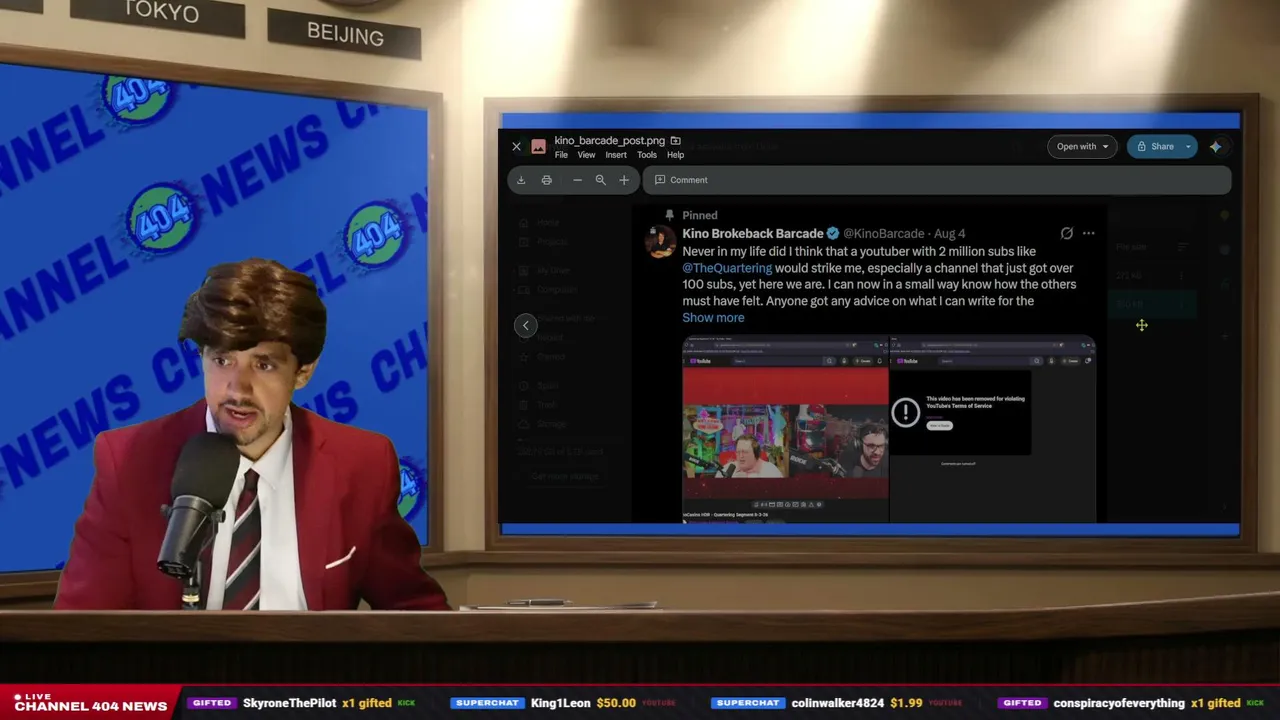Close the kino_barcade_post.png preview

pos(516,146)
